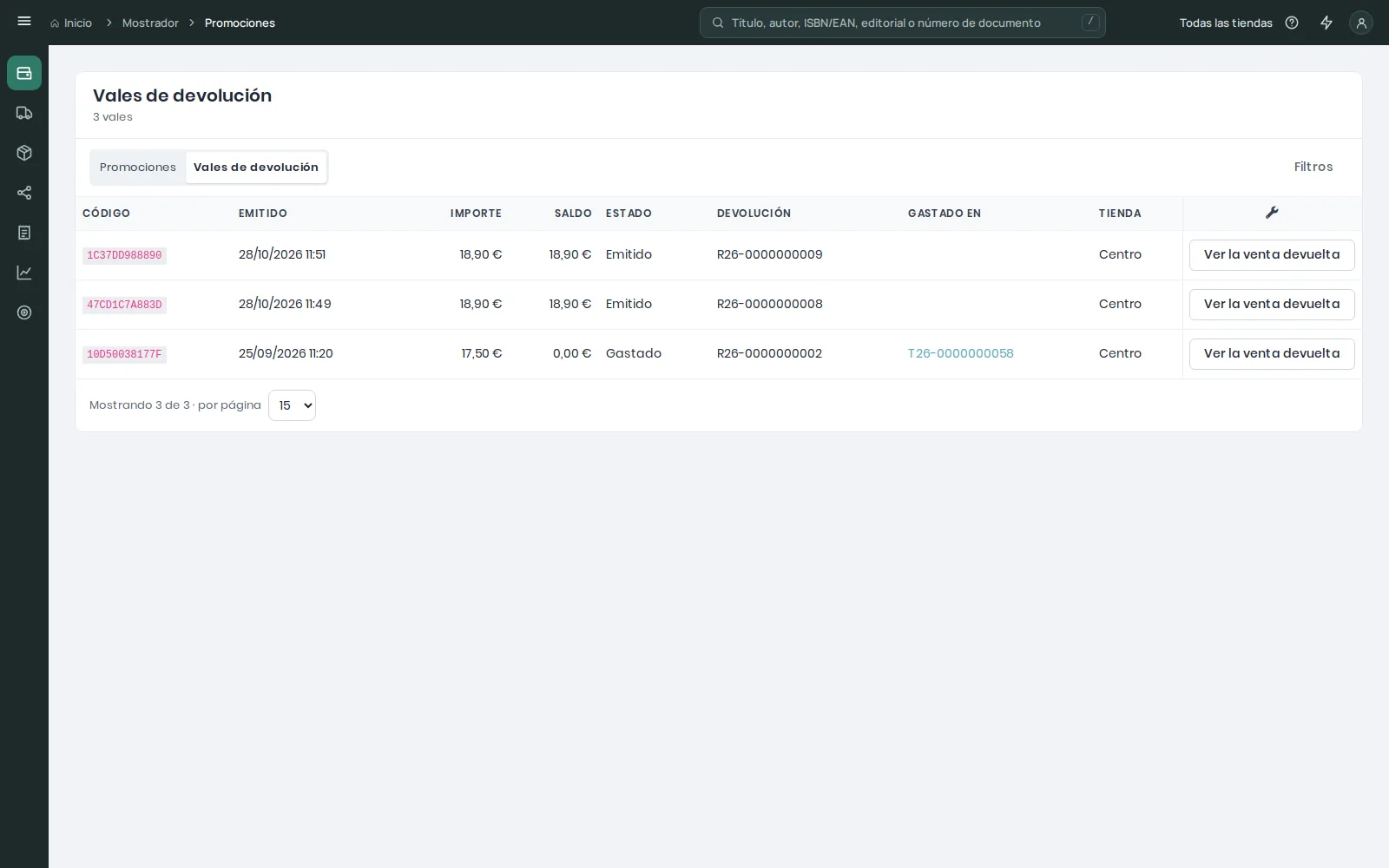Open the box inventory sidebar icon
The height and width of the screenshot is (868, 1389).
click(24, 153)
